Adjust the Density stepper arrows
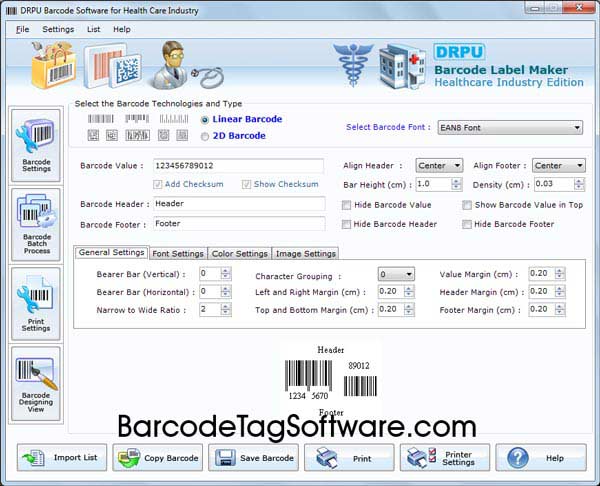 tap(579, 184)
